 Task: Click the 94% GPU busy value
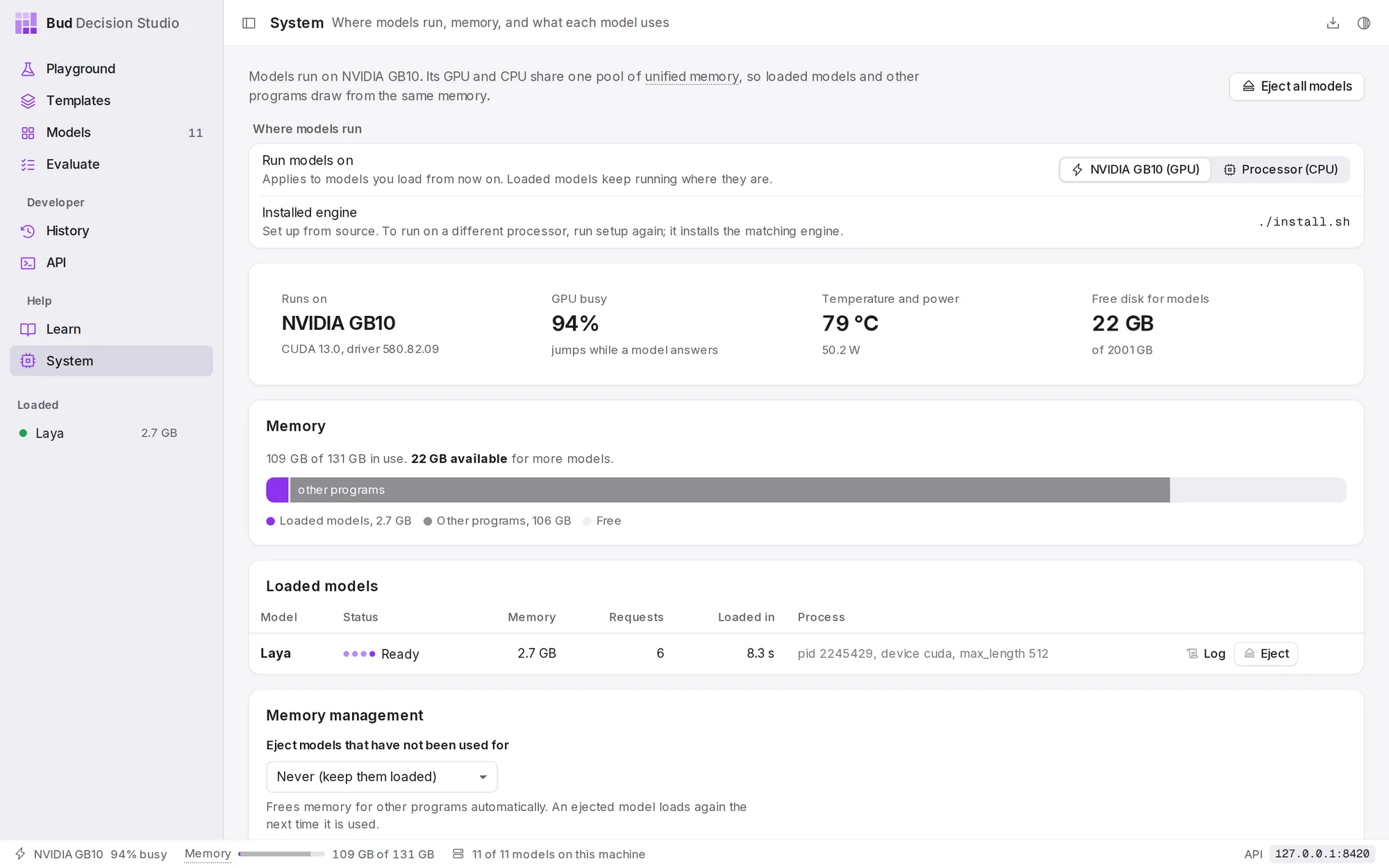point(575,324)
